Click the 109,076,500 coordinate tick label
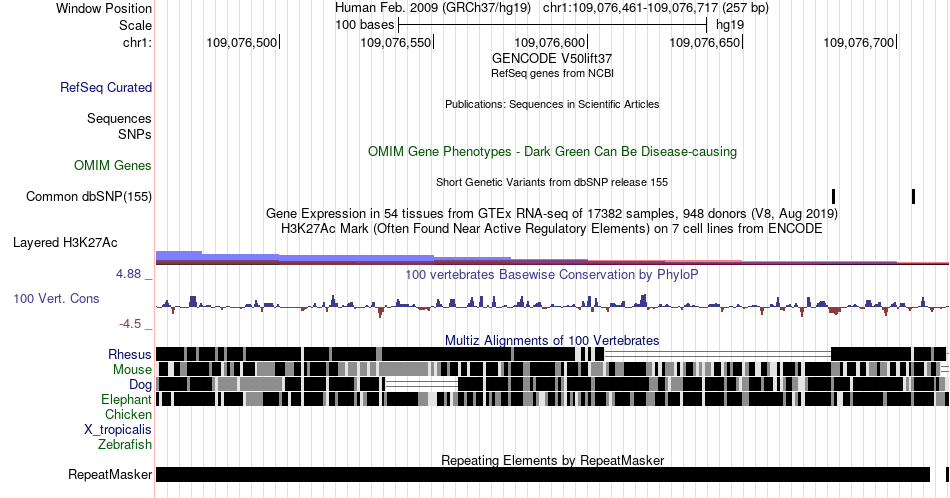 click(x=242, y=42)
